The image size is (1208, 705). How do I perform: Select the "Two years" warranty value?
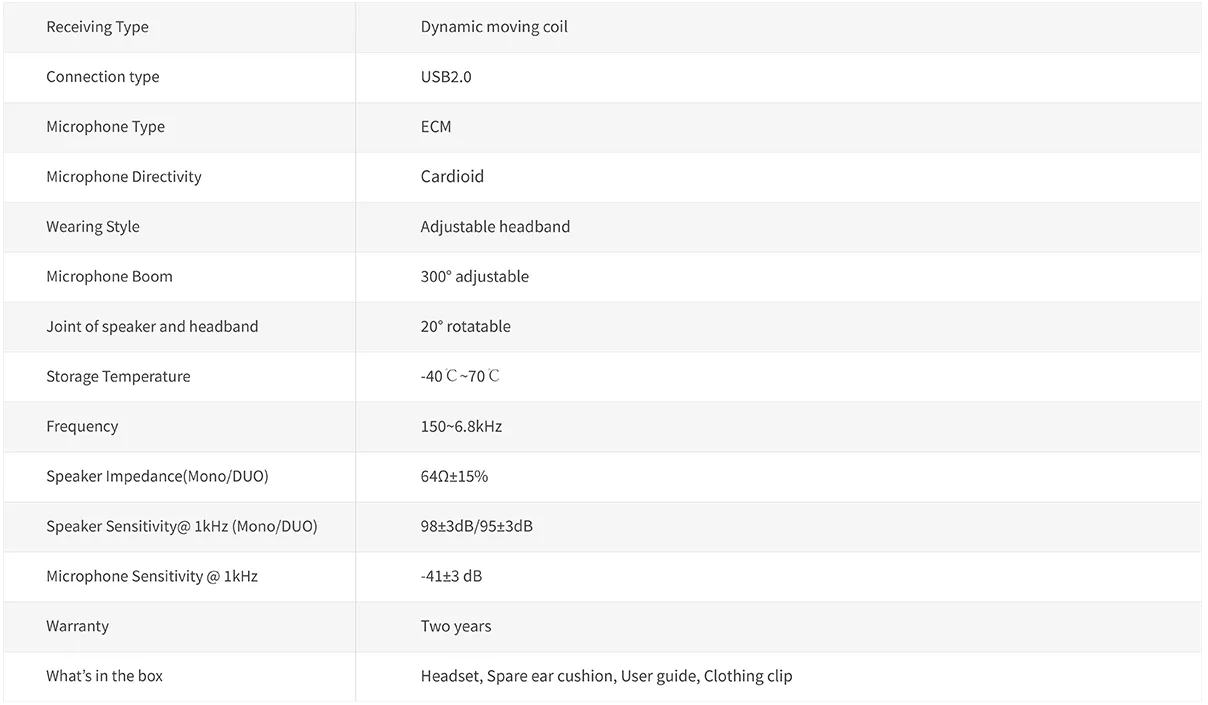(x=456, y=627)
